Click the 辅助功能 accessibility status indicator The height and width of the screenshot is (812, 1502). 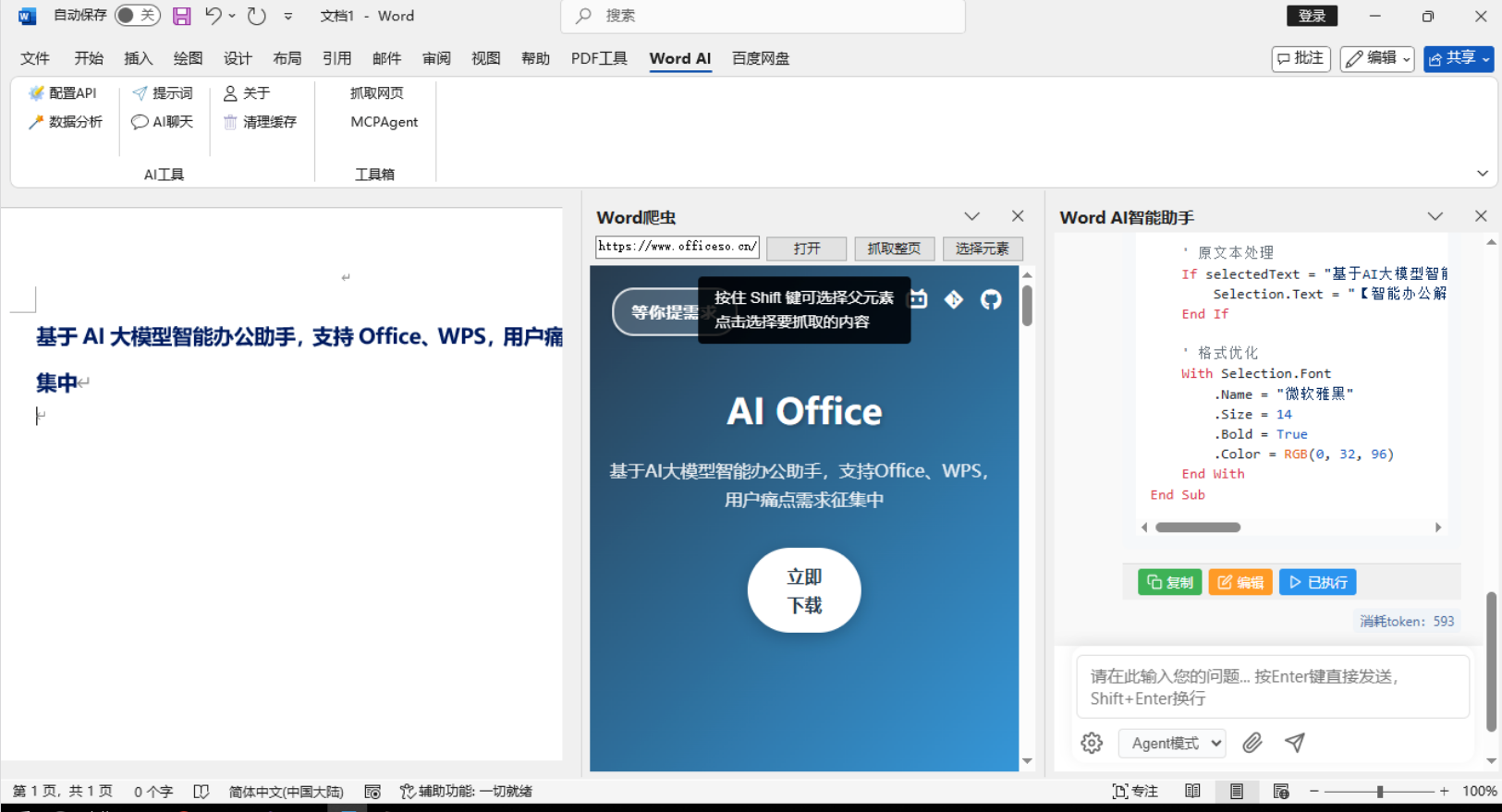466,792
